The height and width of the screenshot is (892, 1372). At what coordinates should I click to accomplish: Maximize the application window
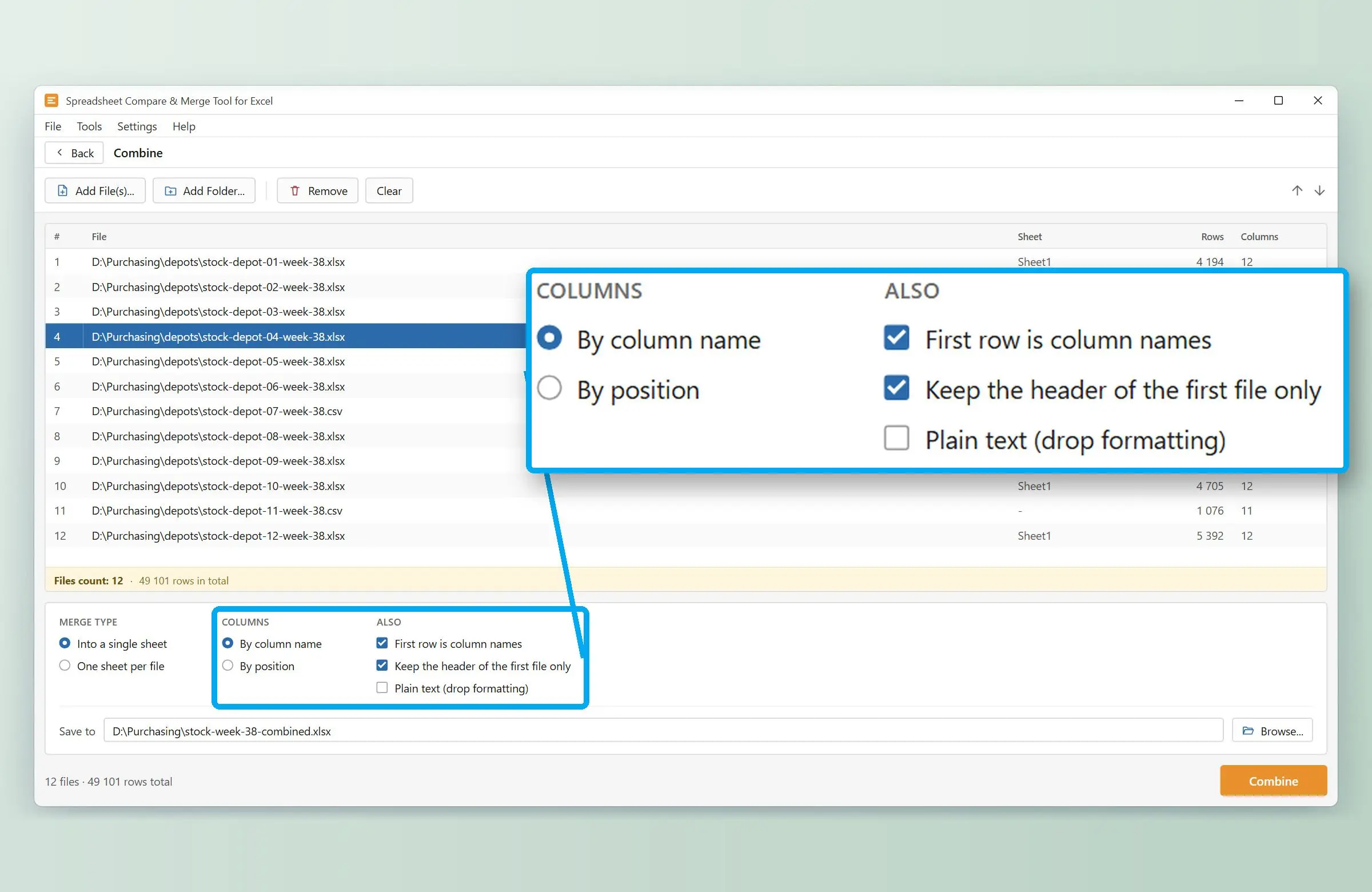point(1278,100)
